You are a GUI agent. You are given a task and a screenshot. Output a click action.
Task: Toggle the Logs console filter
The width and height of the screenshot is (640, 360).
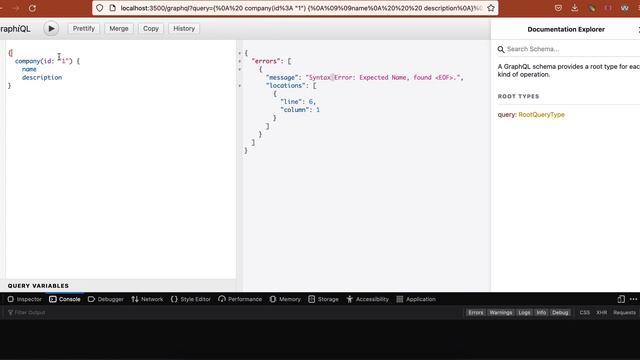(524, 313)
